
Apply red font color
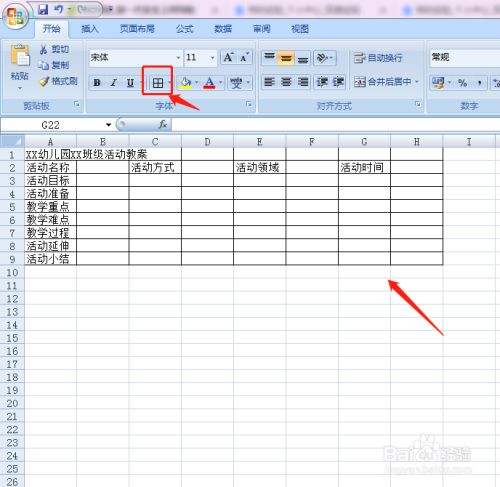pos(209,82)
